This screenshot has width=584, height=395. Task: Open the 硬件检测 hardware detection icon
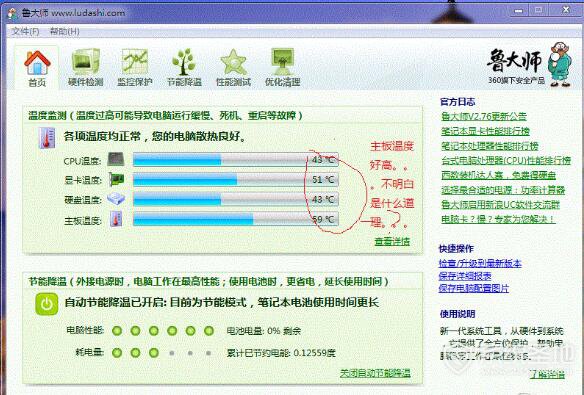click(85, 68)
